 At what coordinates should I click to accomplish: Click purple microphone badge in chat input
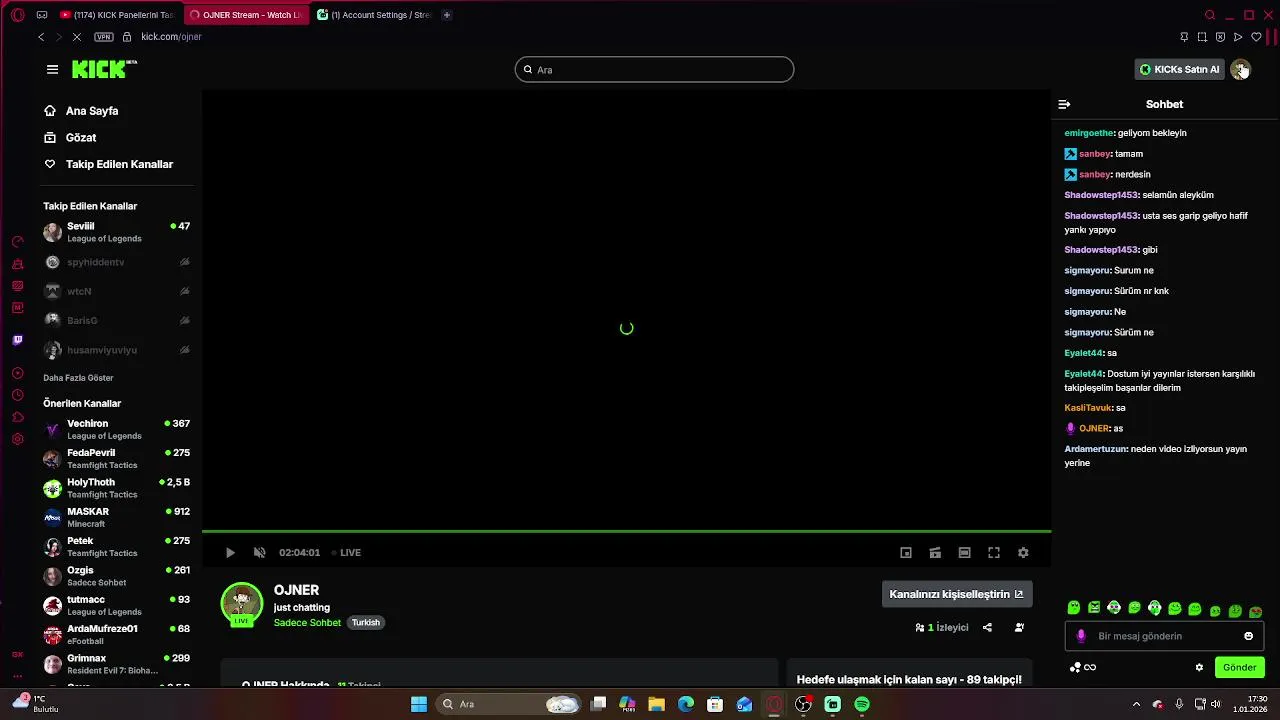click(1081, 636)
